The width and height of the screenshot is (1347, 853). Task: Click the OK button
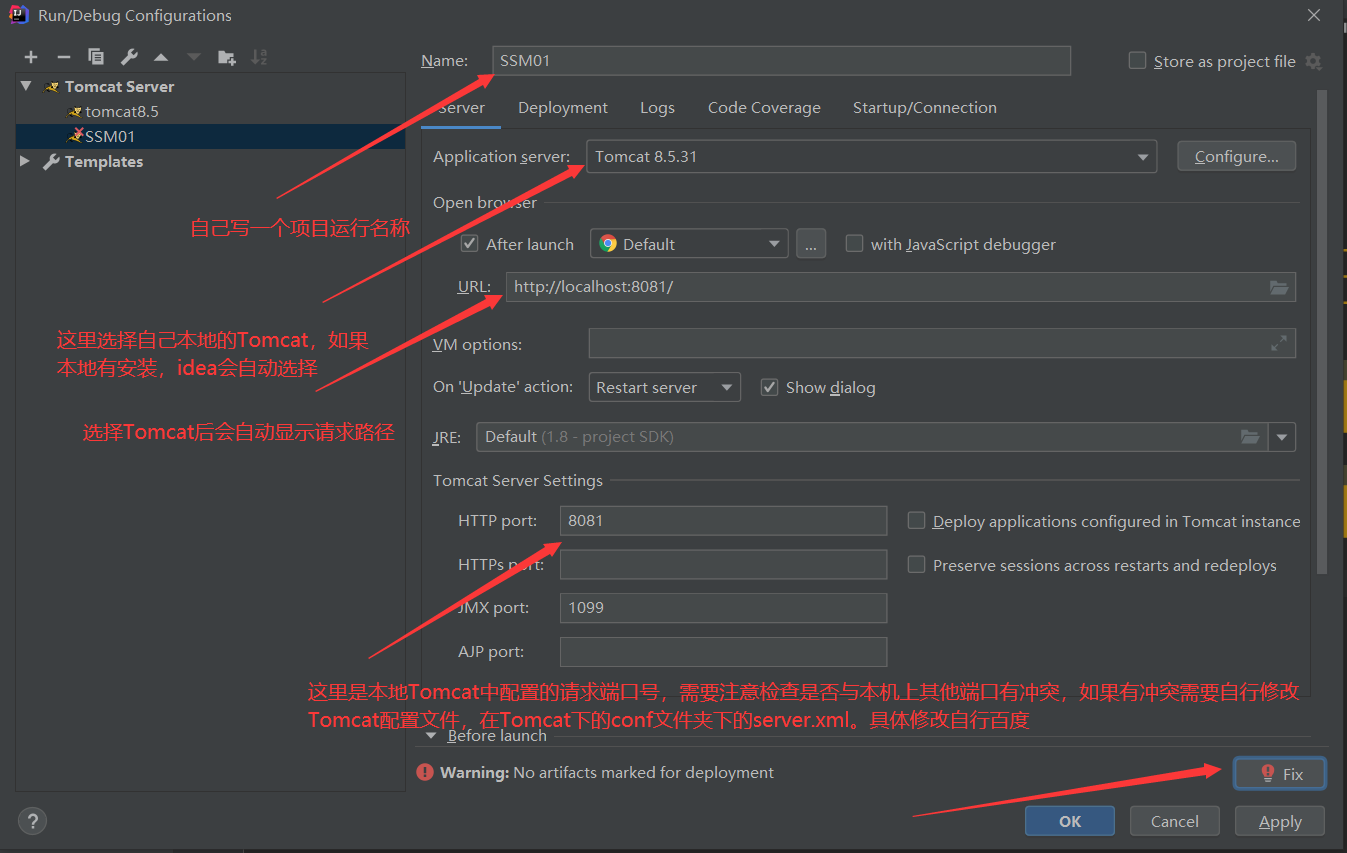(1070, 821)
